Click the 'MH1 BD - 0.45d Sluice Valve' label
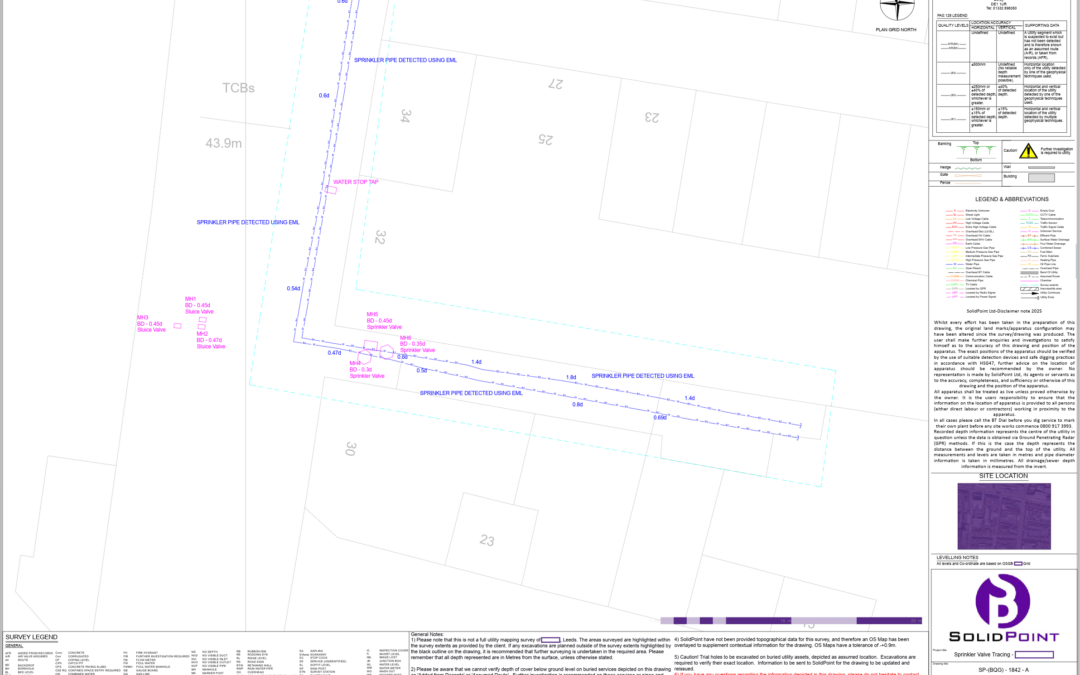This screenshot has height=675, width=1080. point(199,305)
